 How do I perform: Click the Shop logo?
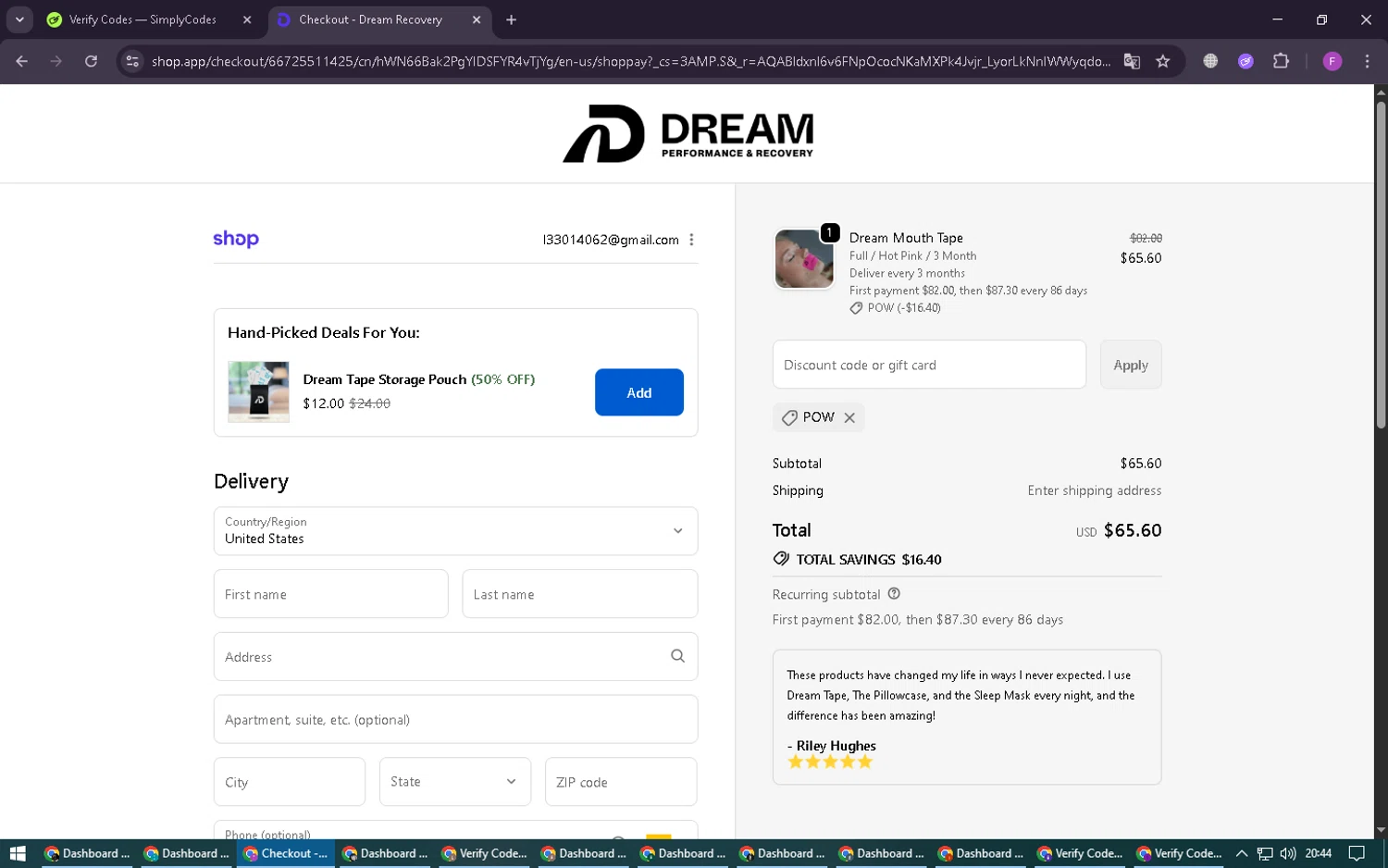(236, 239)
